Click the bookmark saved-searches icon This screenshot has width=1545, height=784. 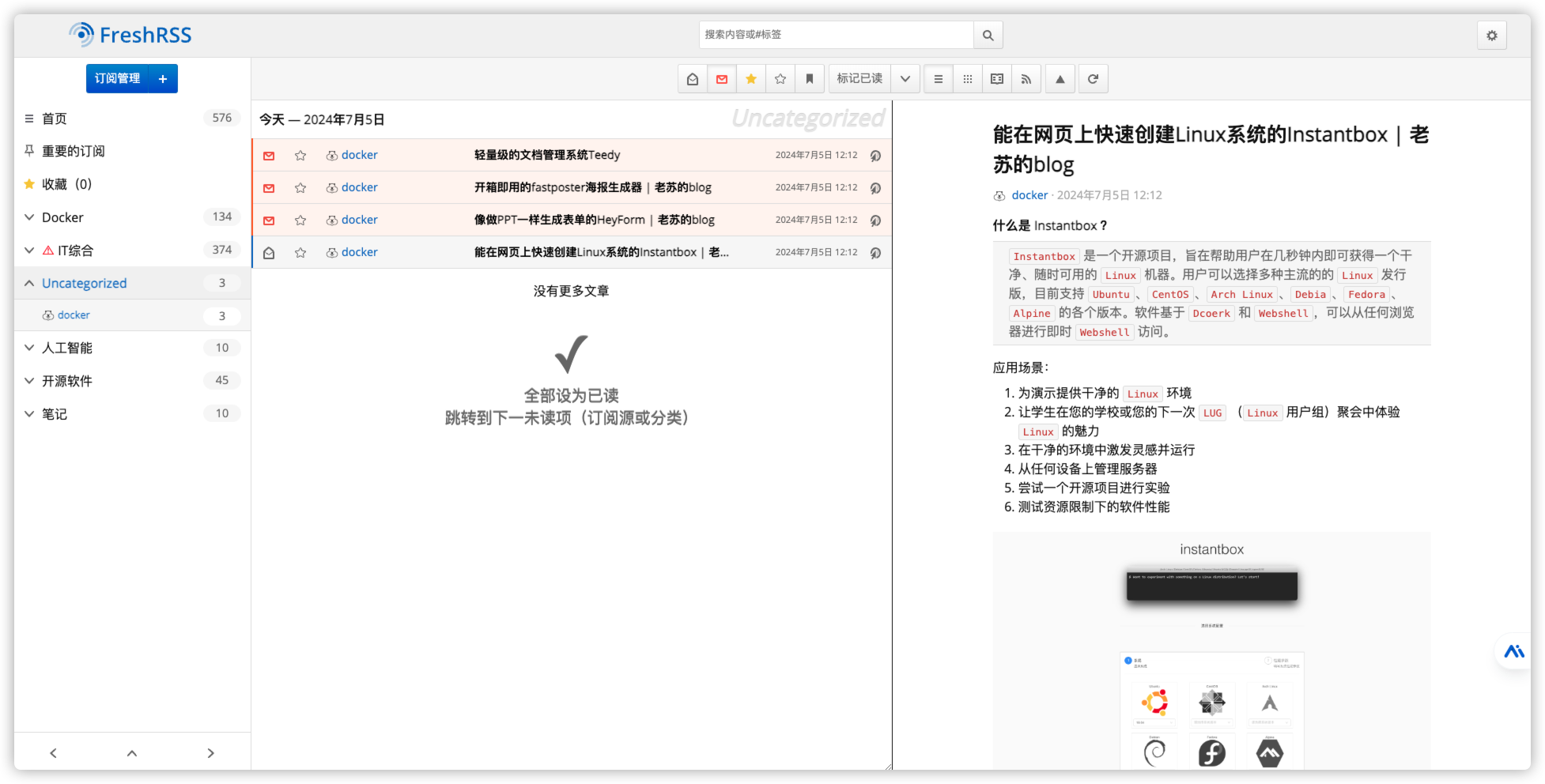809,78
